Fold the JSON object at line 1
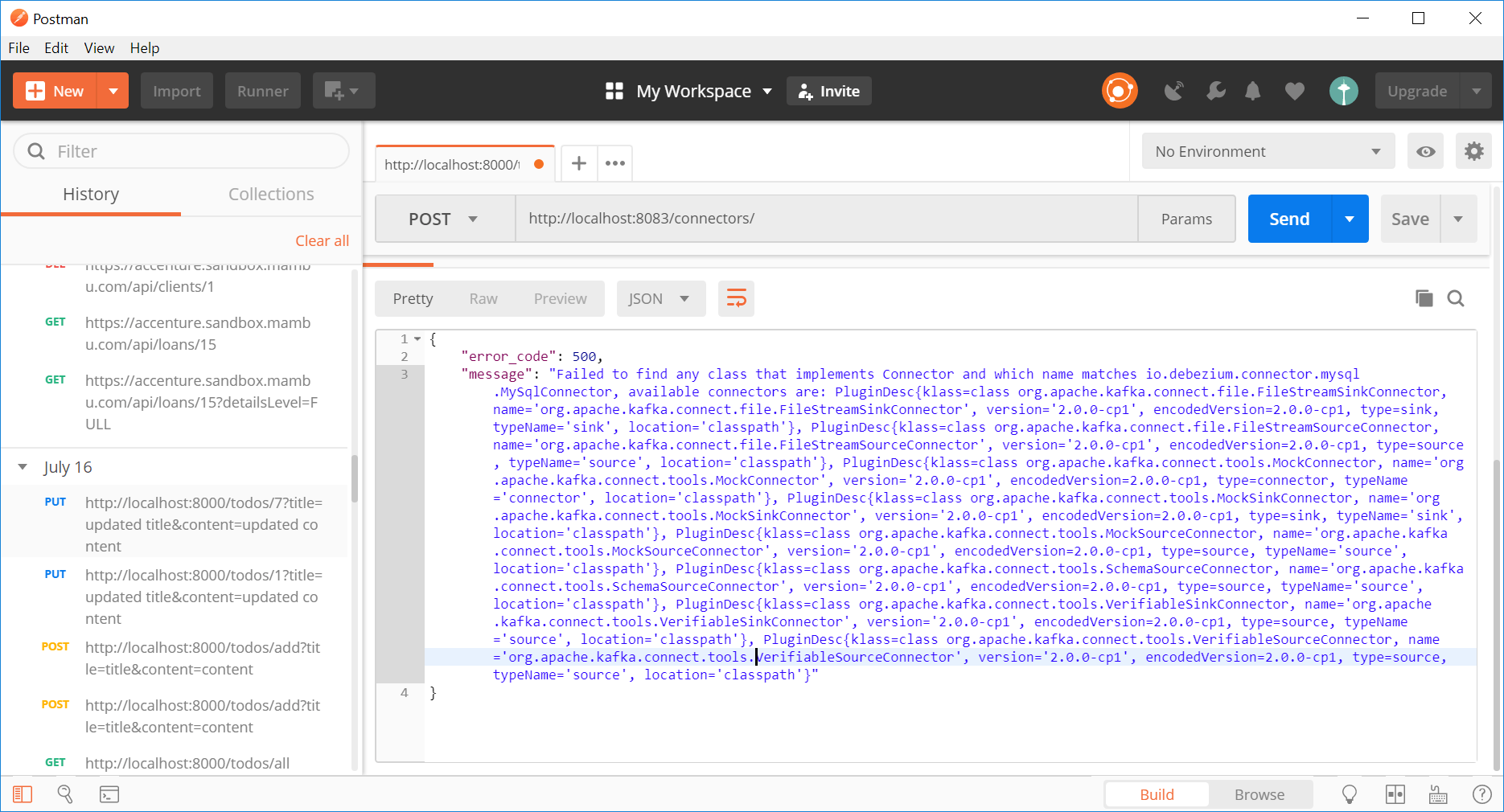This screenshot has width=1504, height=812. [x=417, y=339]
